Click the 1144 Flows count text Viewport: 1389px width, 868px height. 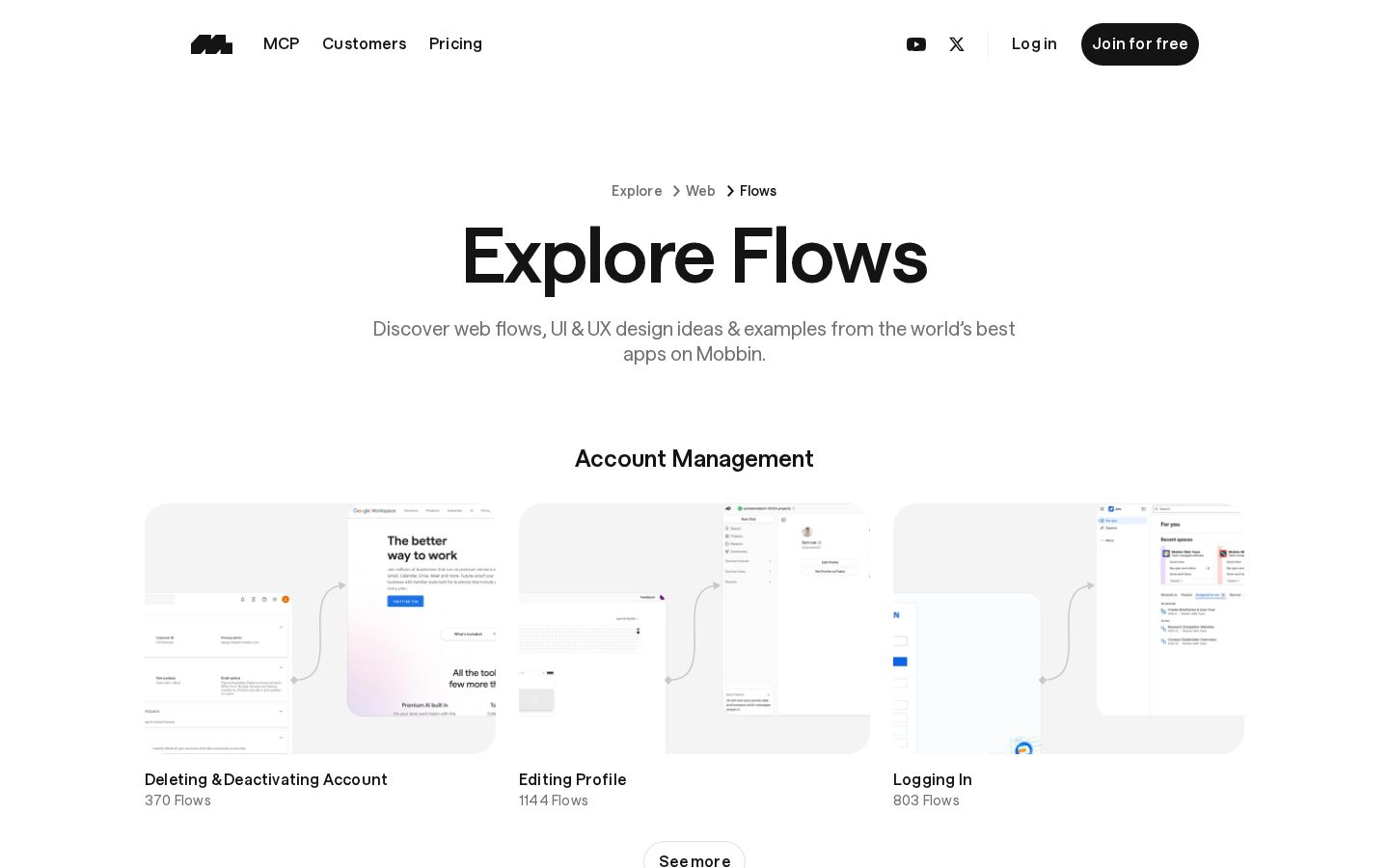pos(554,800)
